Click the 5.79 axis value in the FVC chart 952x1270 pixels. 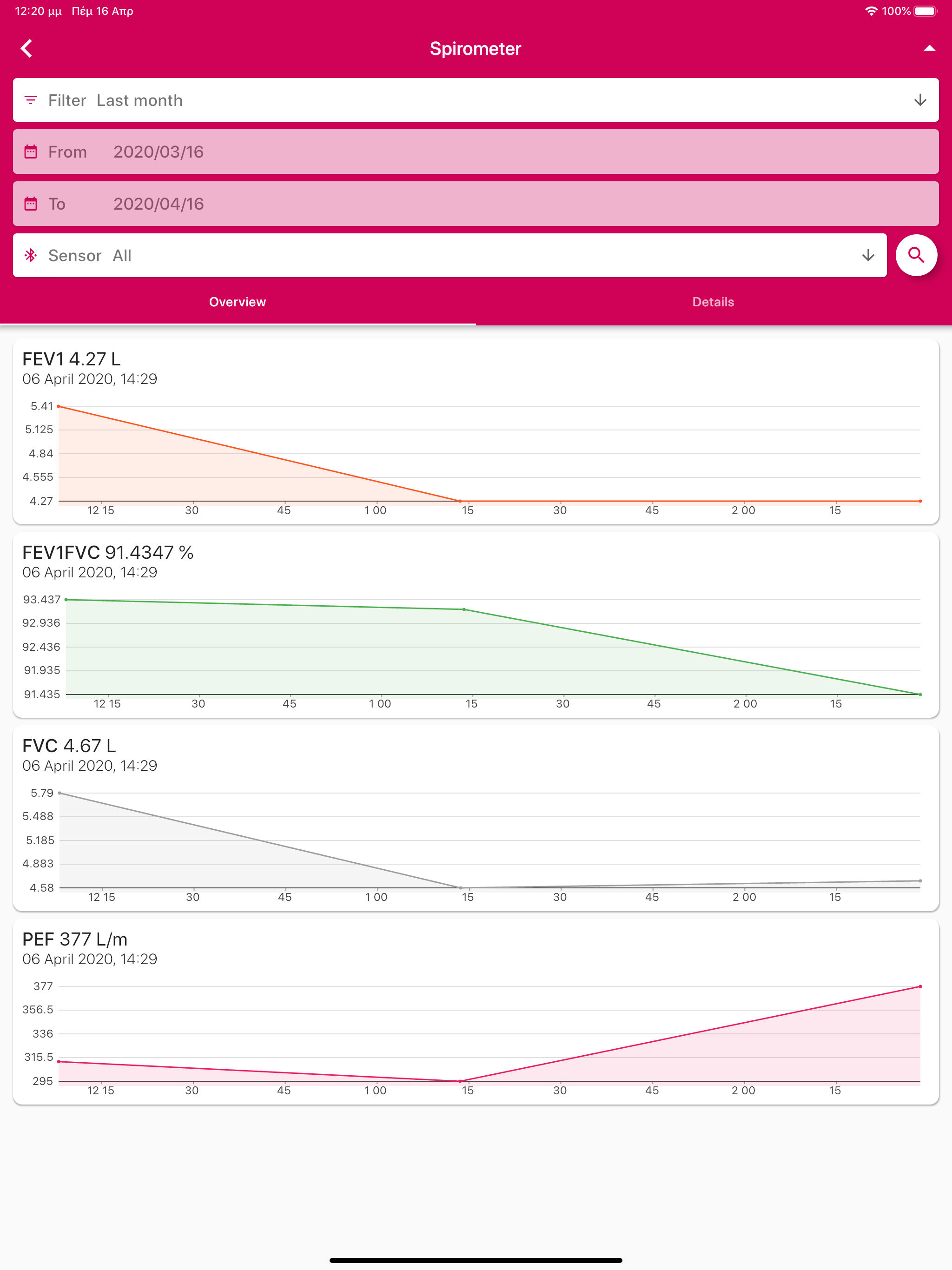pos(42,794)
